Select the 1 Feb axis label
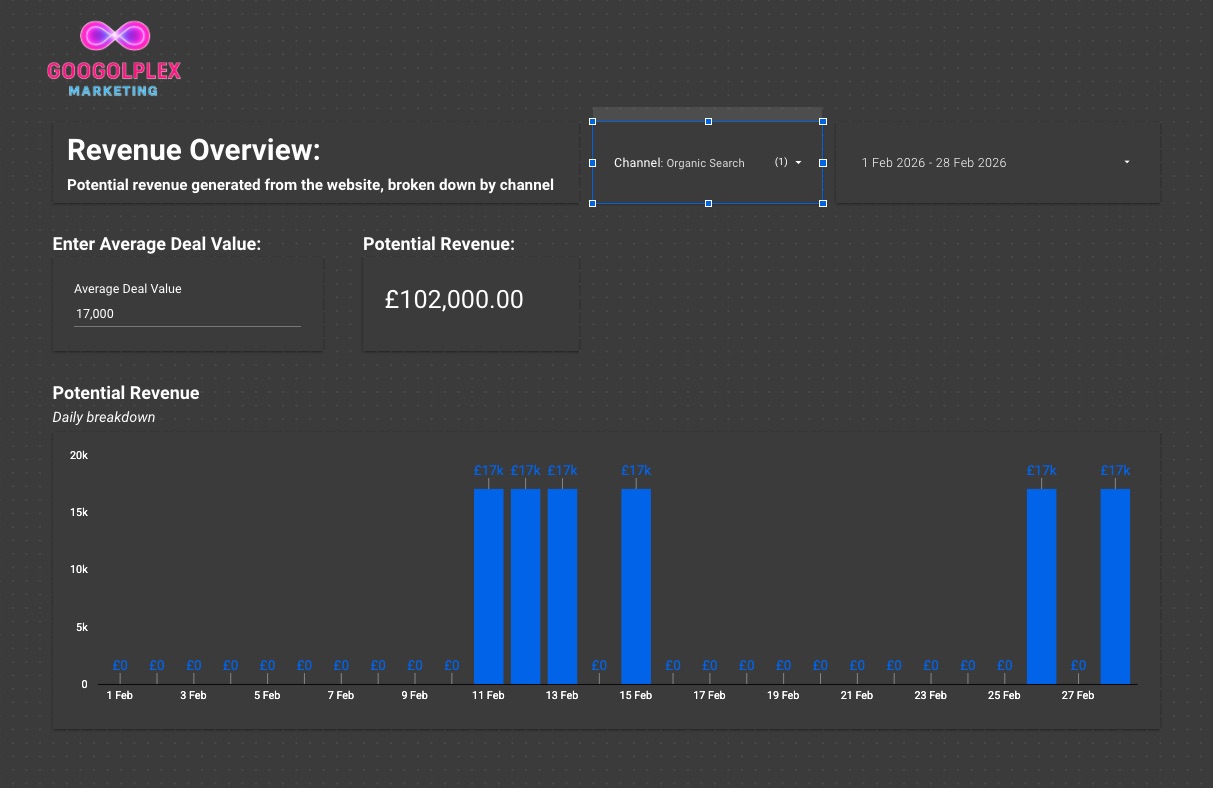 120,695
